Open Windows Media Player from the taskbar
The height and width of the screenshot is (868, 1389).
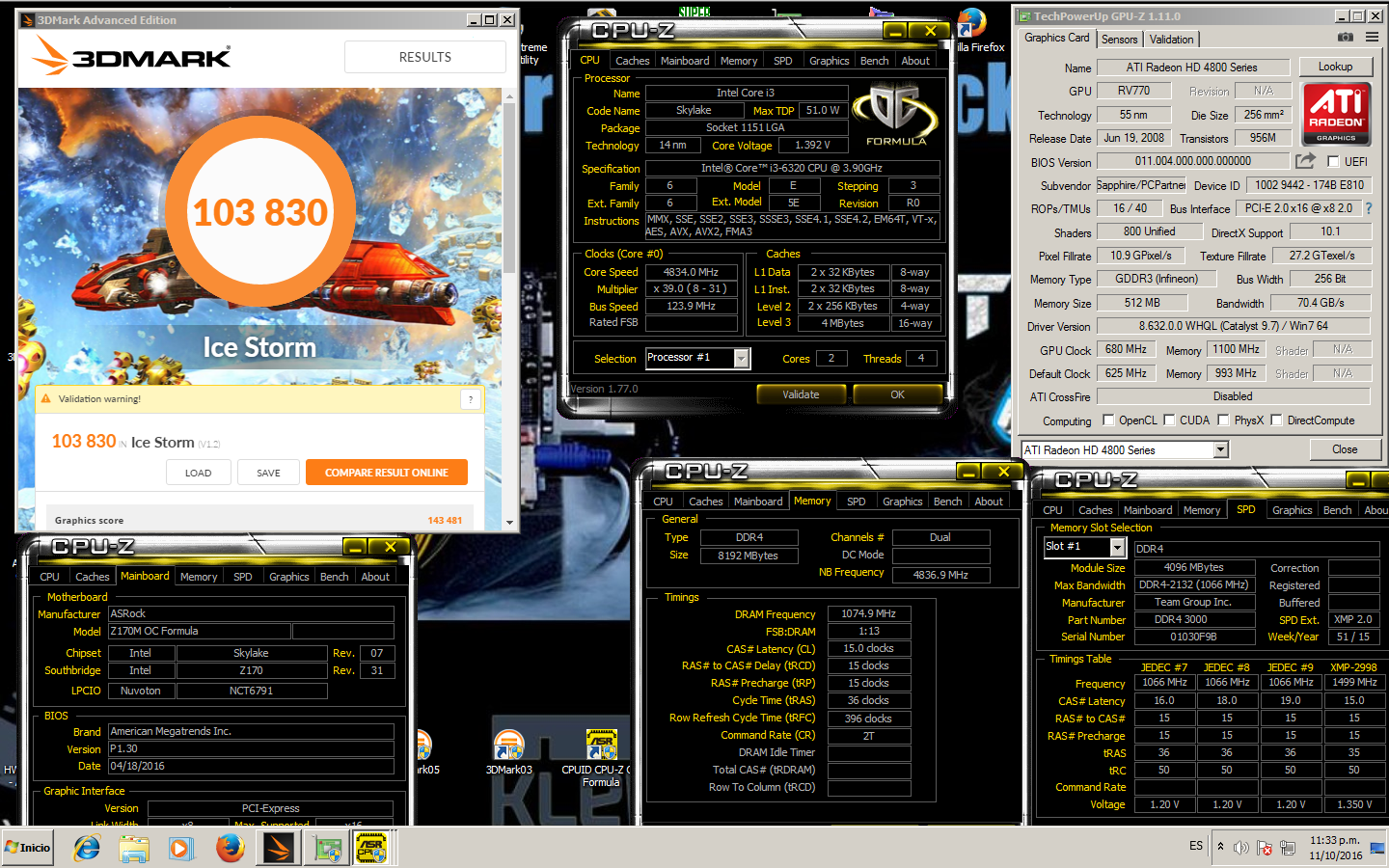coord(180,848)
